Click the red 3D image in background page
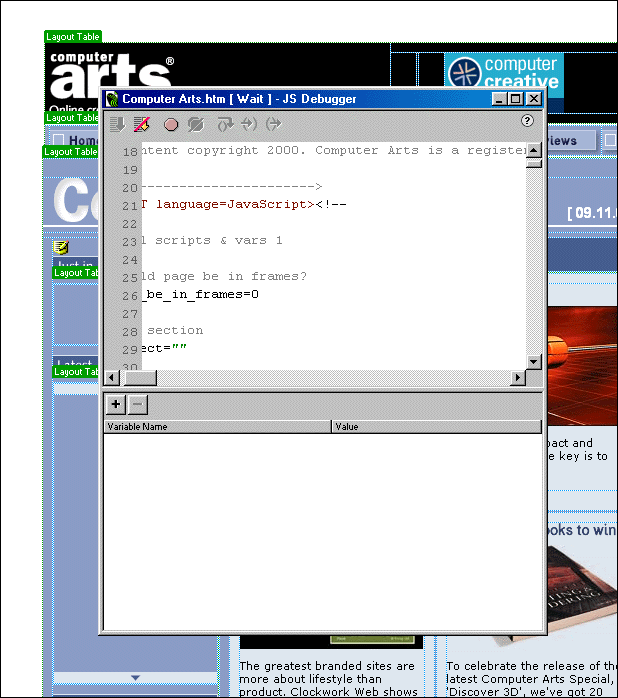The height and width of the screenshot is (698, 618). (x=582, y=366)
